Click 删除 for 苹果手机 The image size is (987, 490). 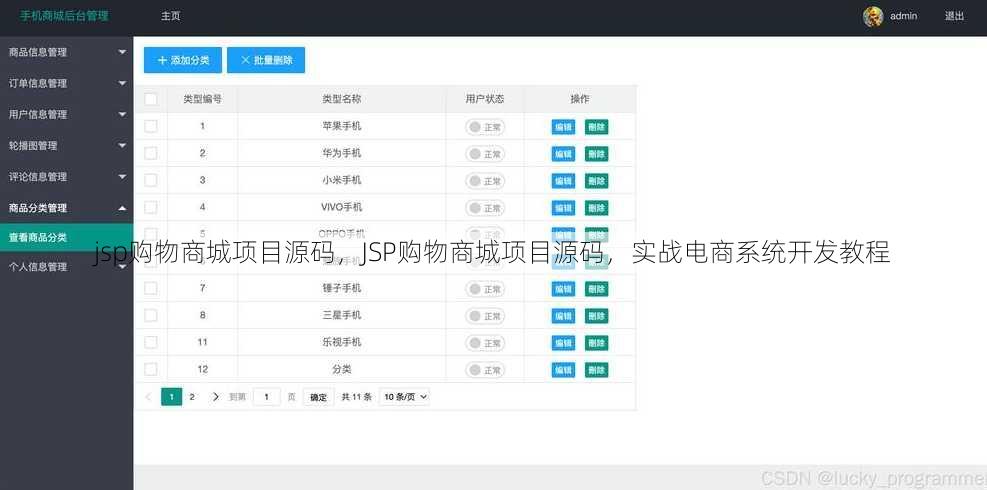pyautogui.click(x=596, y=127)
